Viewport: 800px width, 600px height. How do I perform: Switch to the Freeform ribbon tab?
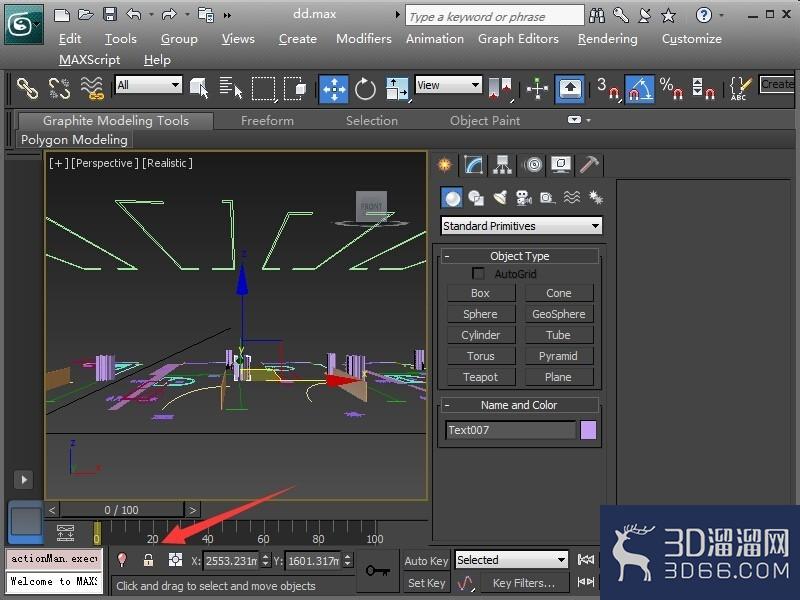coord(267,121)
